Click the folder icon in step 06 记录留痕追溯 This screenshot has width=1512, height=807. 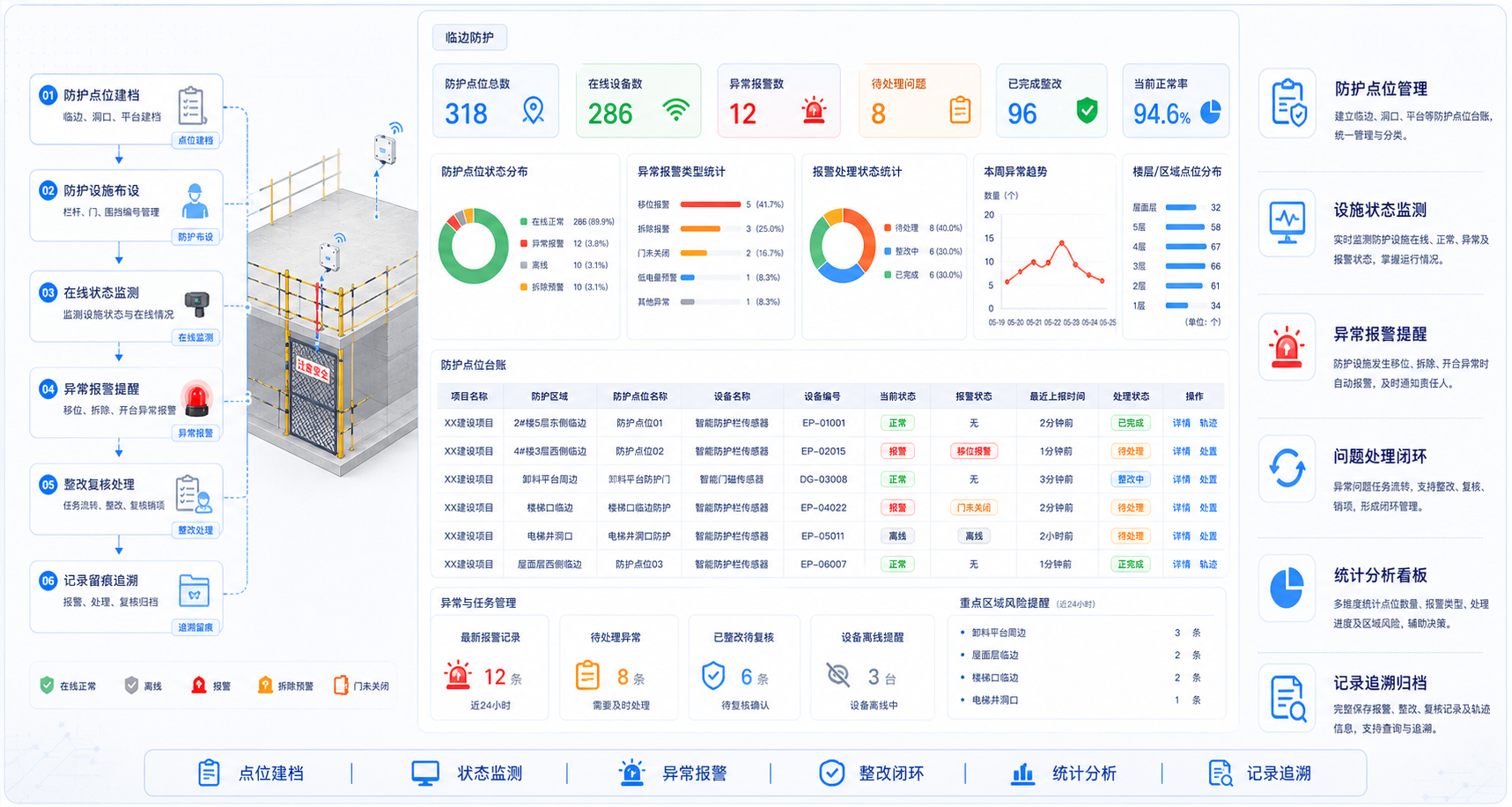tap(194, 590)
